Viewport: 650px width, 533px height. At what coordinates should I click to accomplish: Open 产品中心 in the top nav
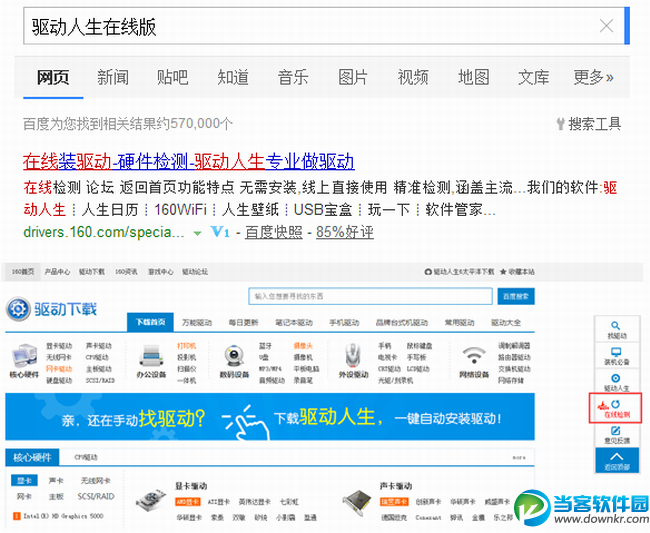(x=57, y=272)
